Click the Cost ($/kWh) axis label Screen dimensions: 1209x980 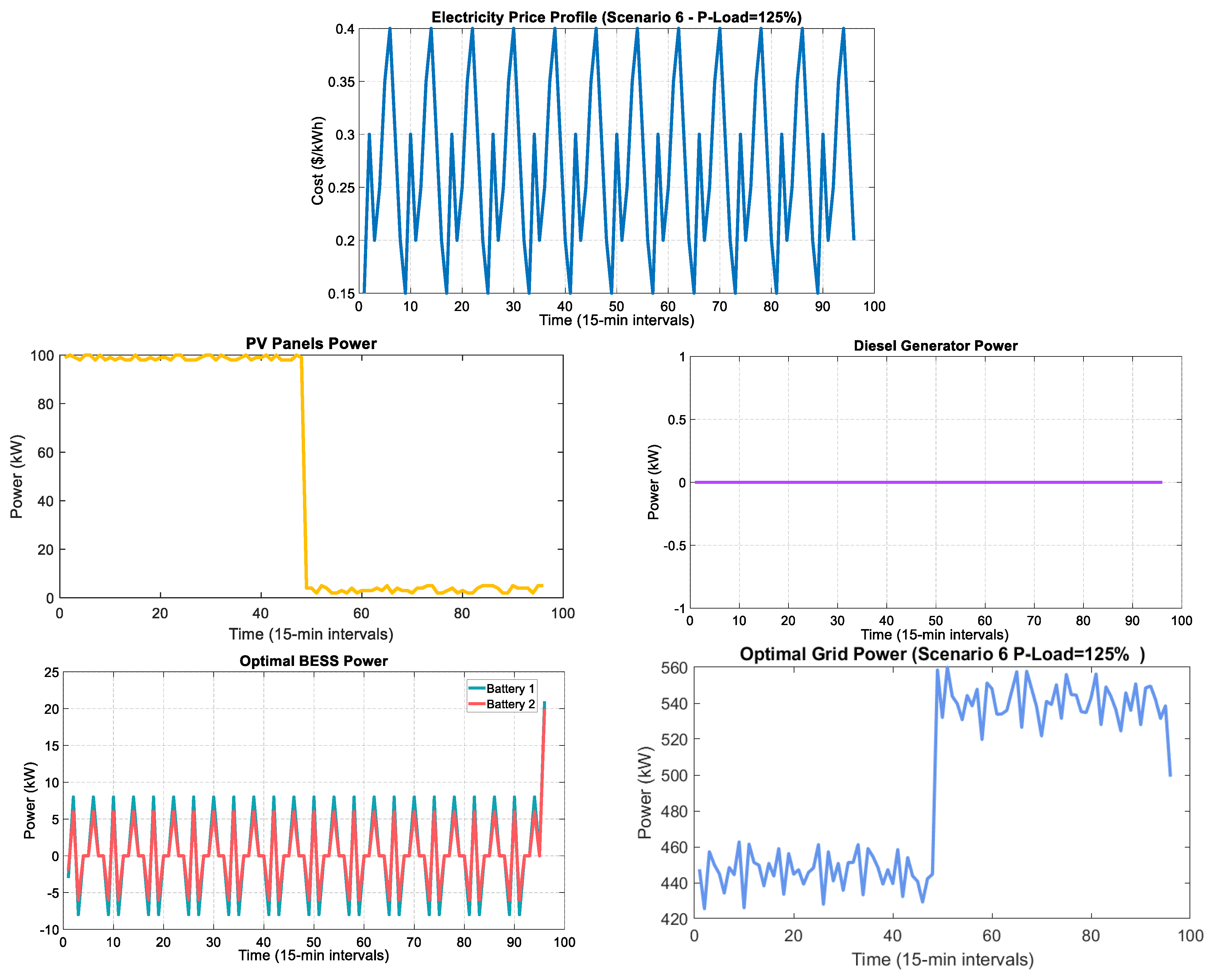pos(318,161)
